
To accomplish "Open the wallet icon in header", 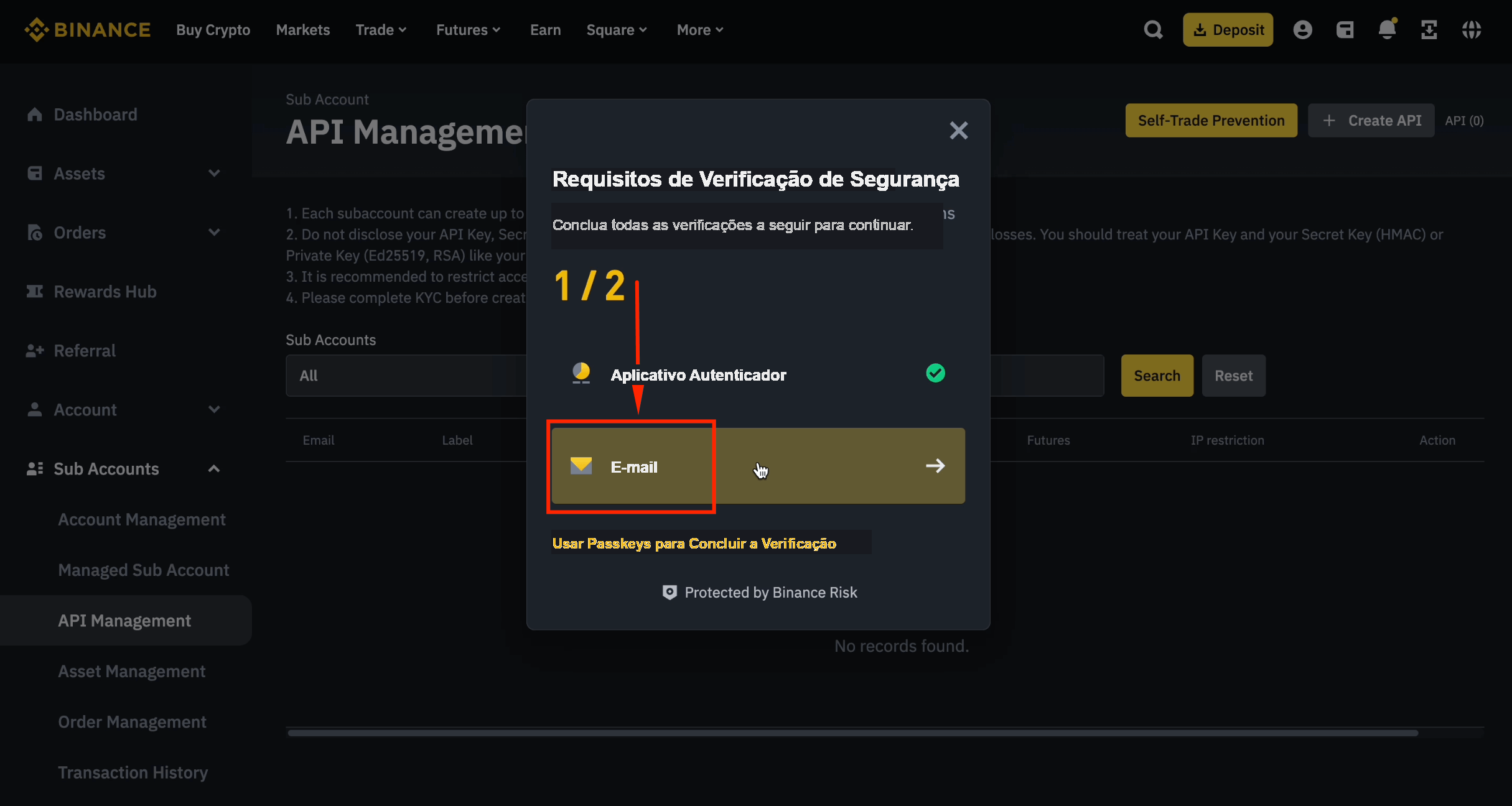I will 1345,30.
